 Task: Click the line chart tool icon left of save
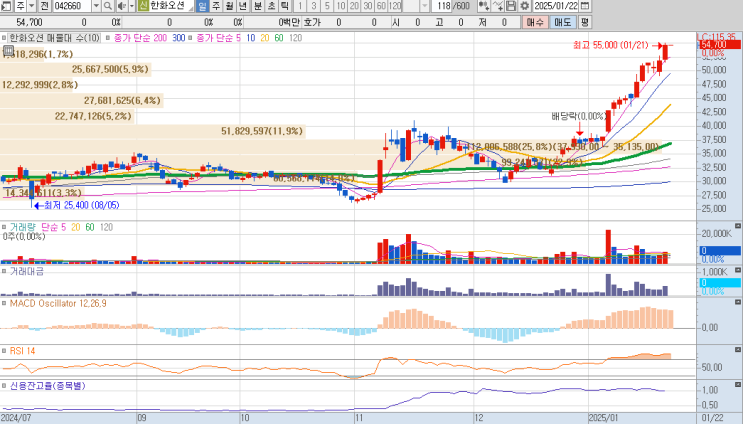coord(498,6)
